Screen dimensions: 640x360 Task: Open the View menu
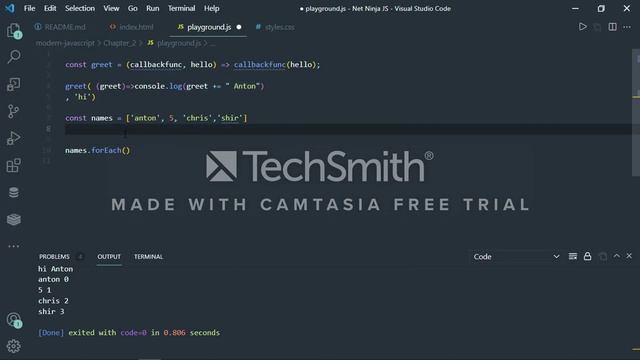click(111, 8)
